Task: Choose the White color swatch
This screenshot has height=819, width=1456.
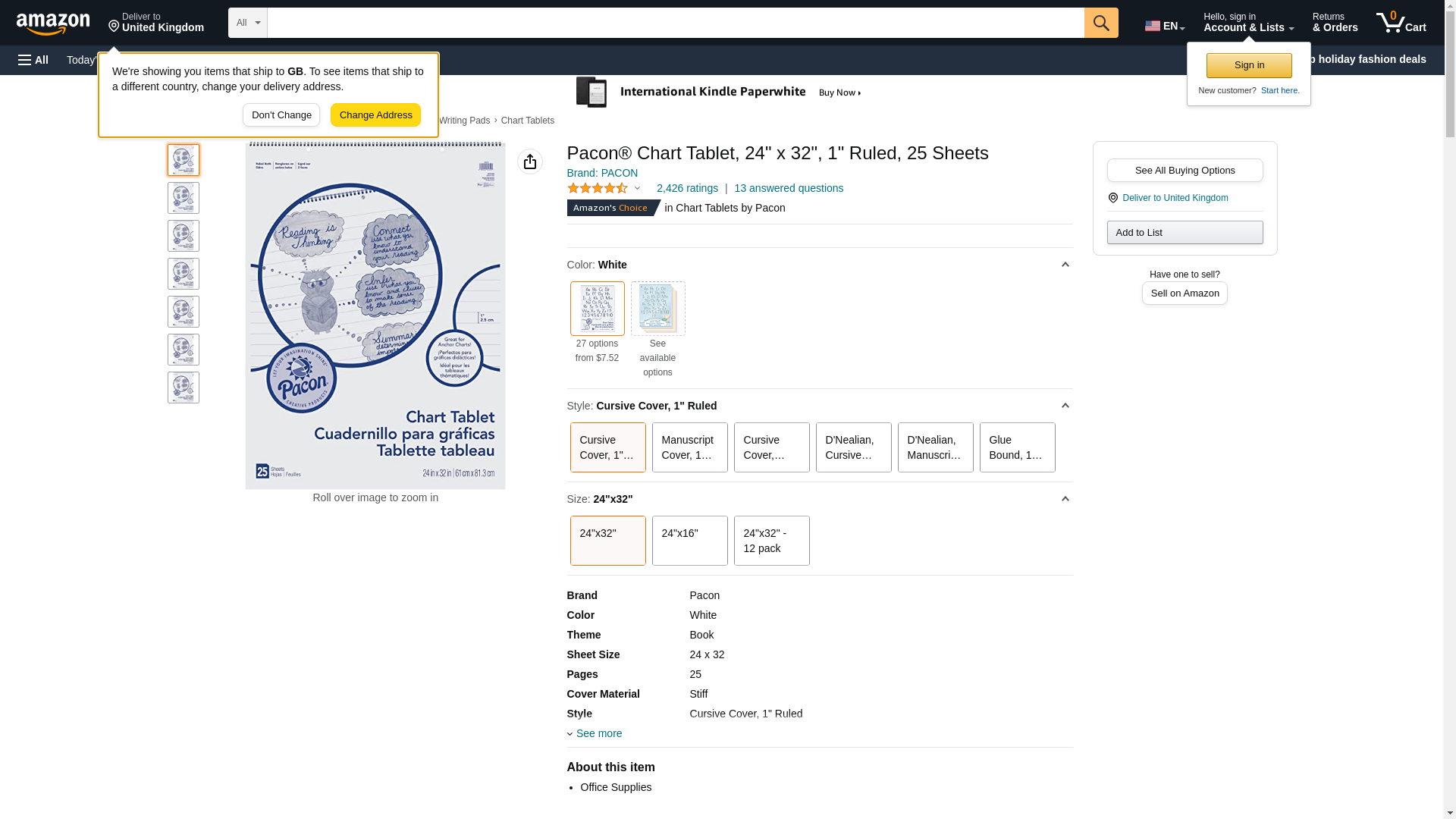Action: pos(597,309)
